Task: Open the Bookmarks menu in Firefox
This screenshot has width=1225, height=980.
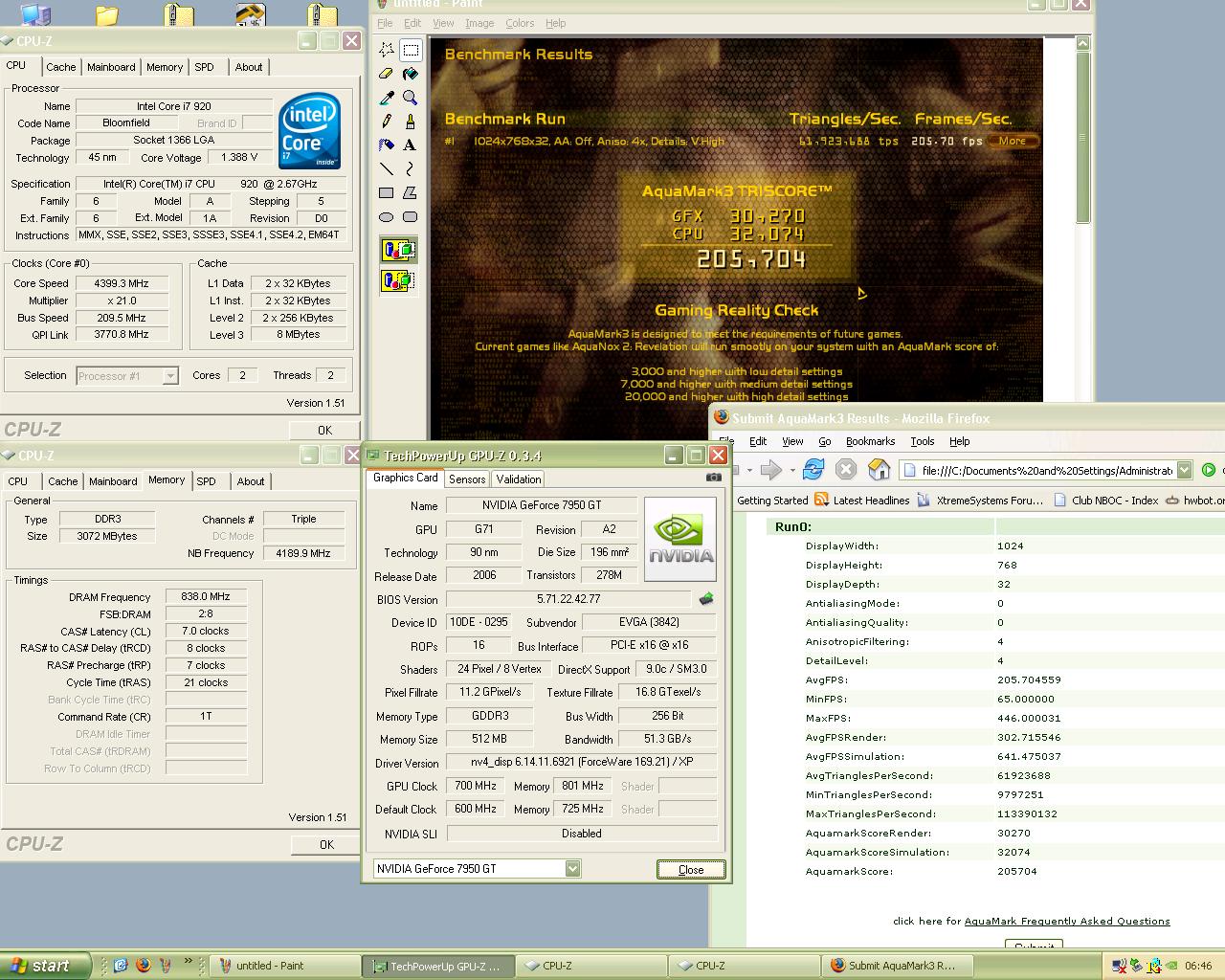Action: click(870, 441)
